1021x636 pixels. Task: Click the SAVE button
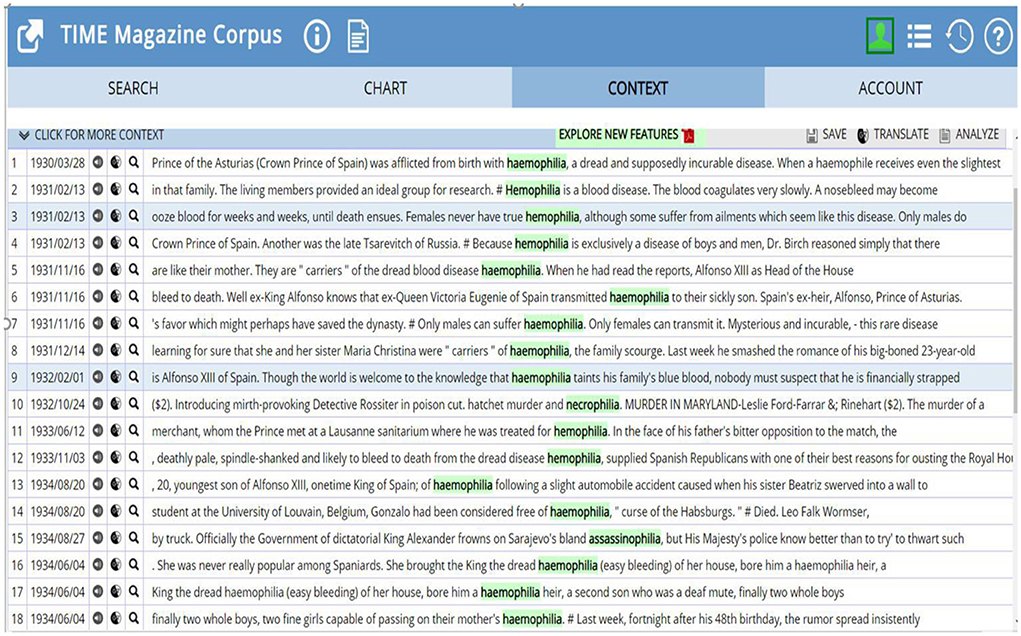826,135
